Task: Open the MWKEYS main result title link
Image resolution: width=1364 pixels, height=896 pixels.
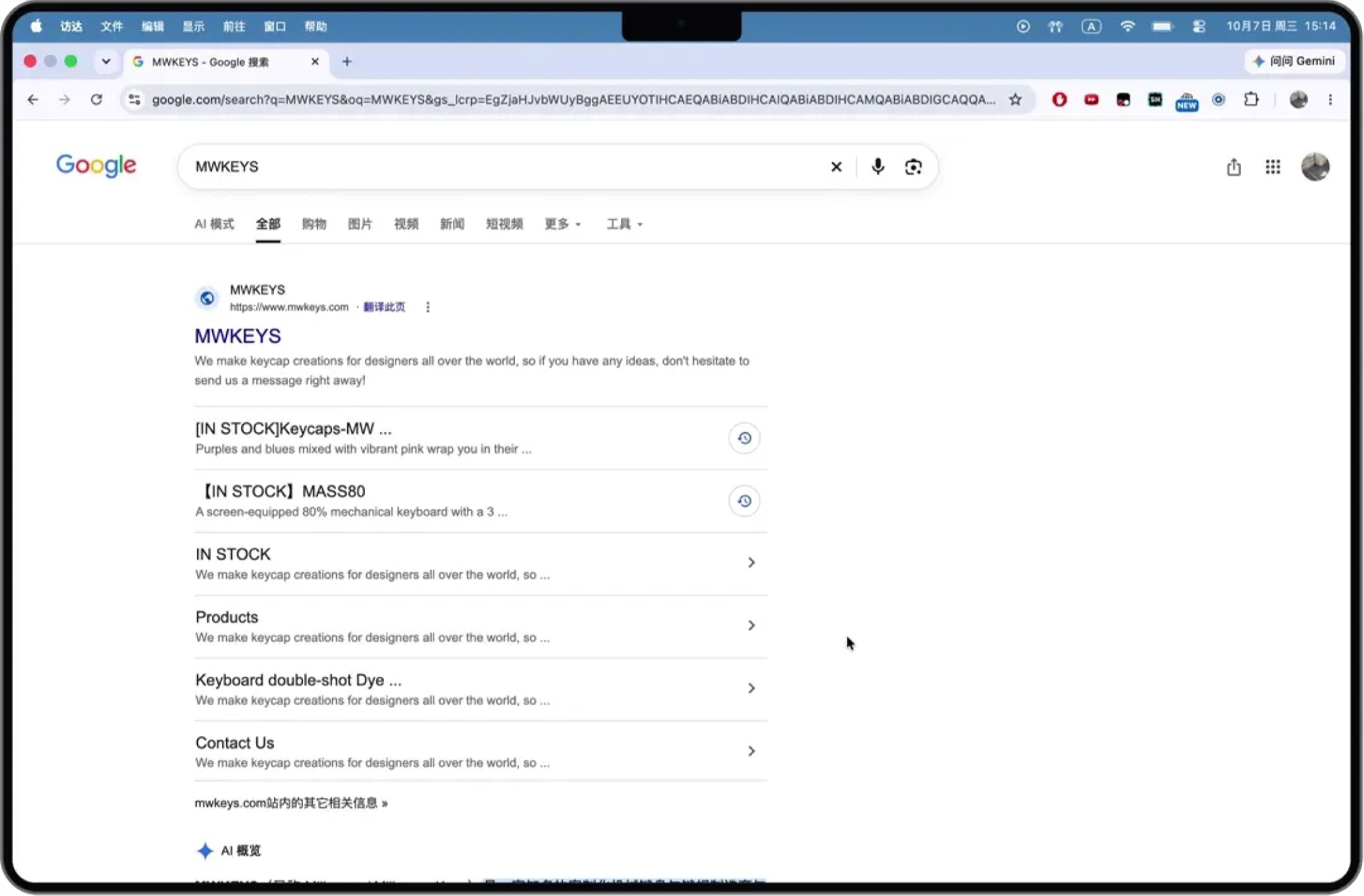Action: tap(238, 336)
